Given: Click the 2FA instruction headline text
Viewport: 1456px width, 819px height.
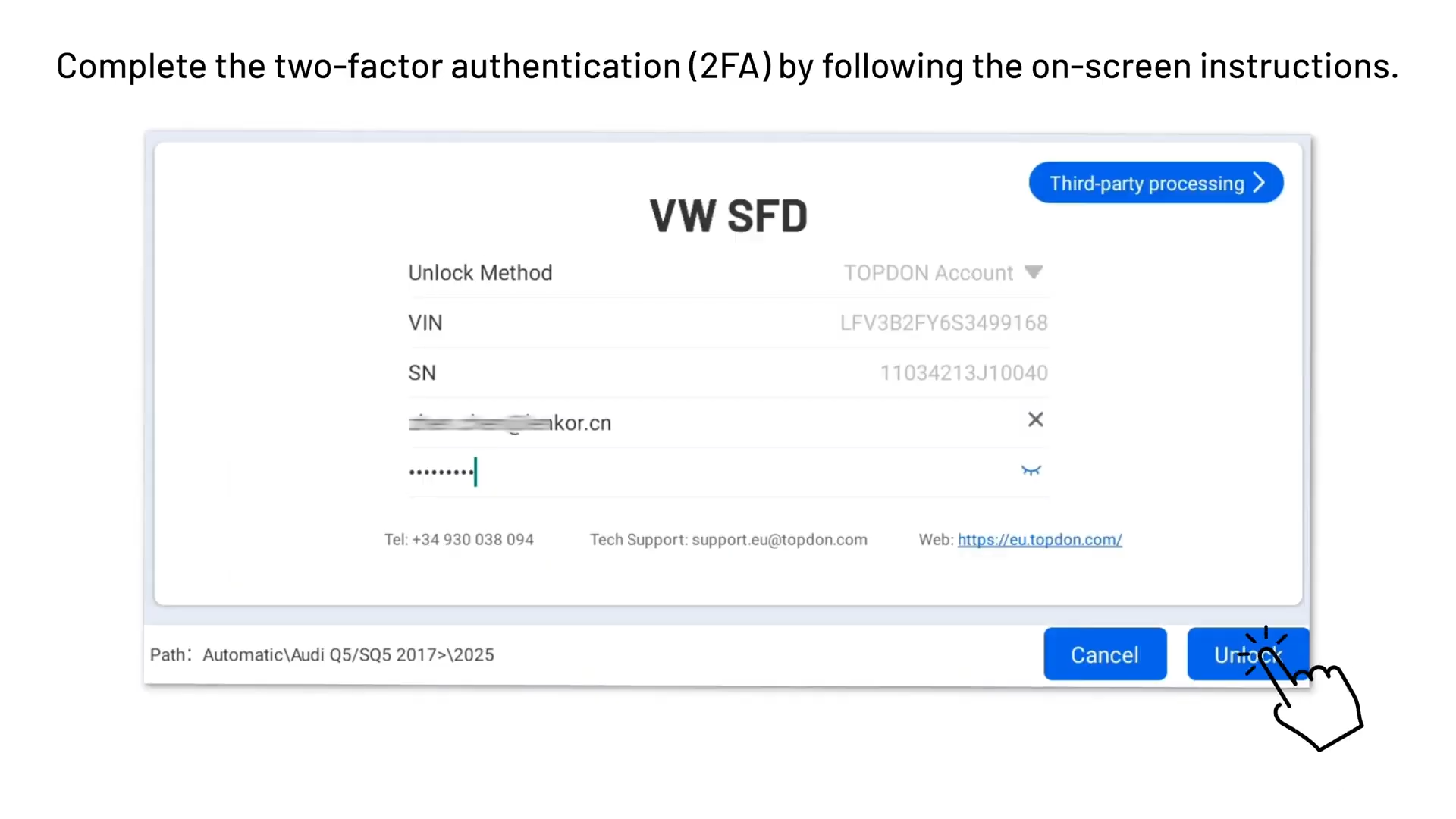Looking at the screenshot, I should [727, 67].
